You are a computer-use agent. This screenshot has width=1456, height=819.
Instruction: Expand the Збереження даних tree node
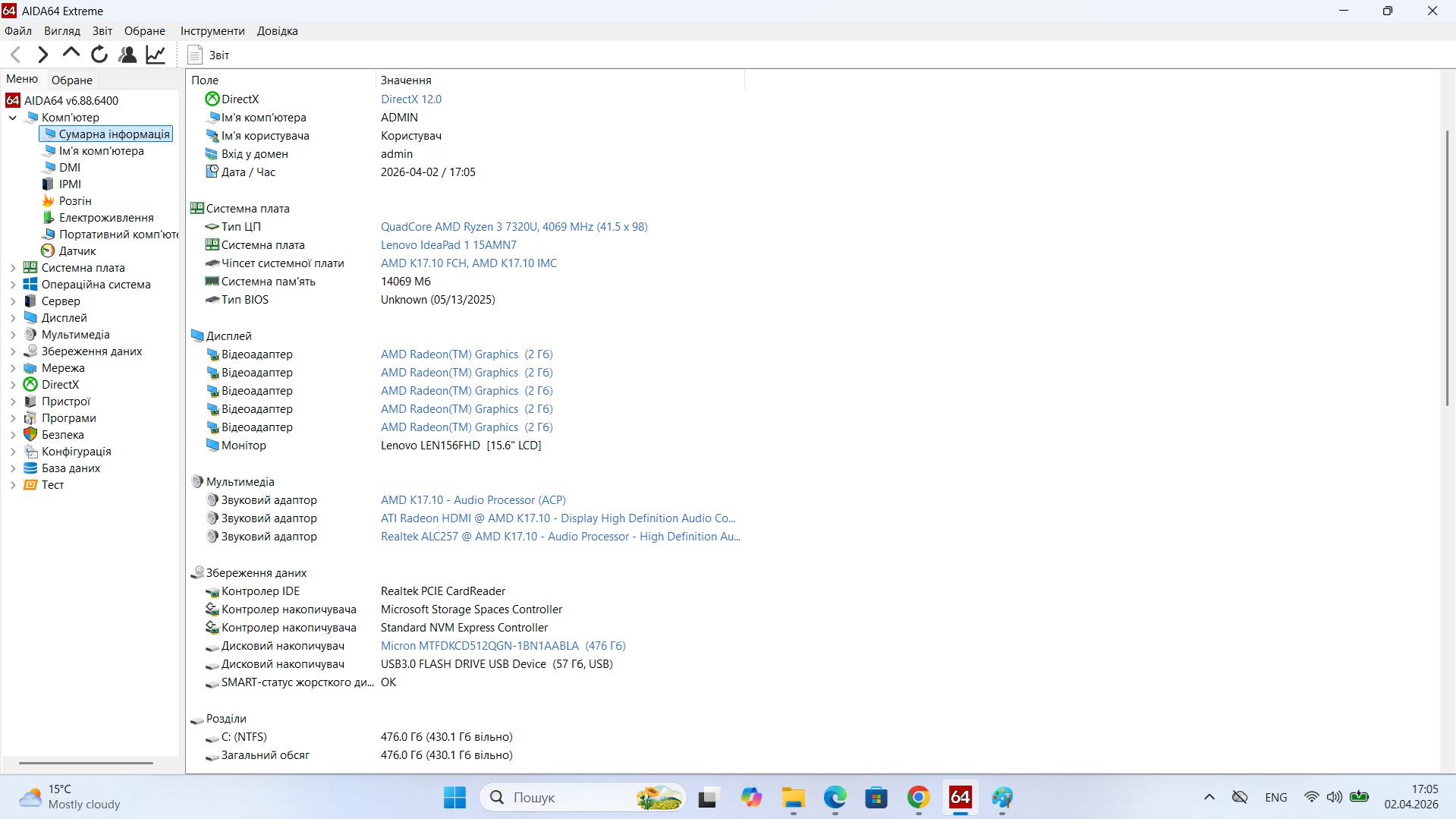point(13,351)
